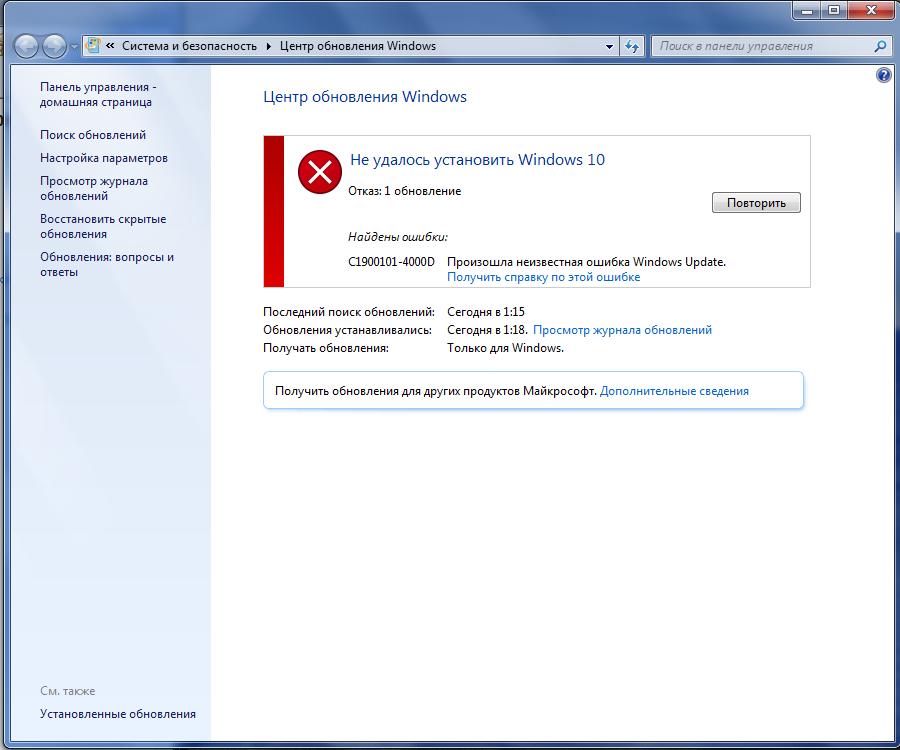Click the Control Panel icon in address bar
The width and height of the screenshot is (900, 750).
(92, 46)
